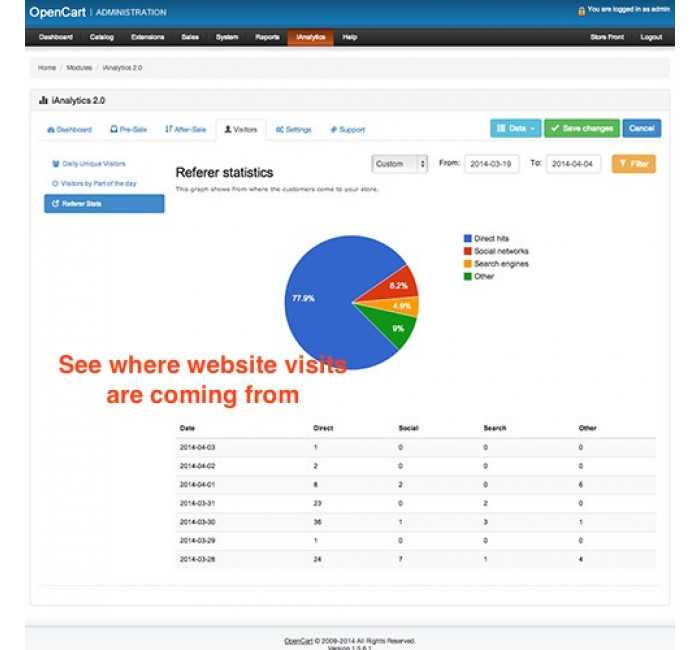Click the OpenCart Administration logo
The height and width of the screenshot is (650, 700).
[x=98, y=12]
